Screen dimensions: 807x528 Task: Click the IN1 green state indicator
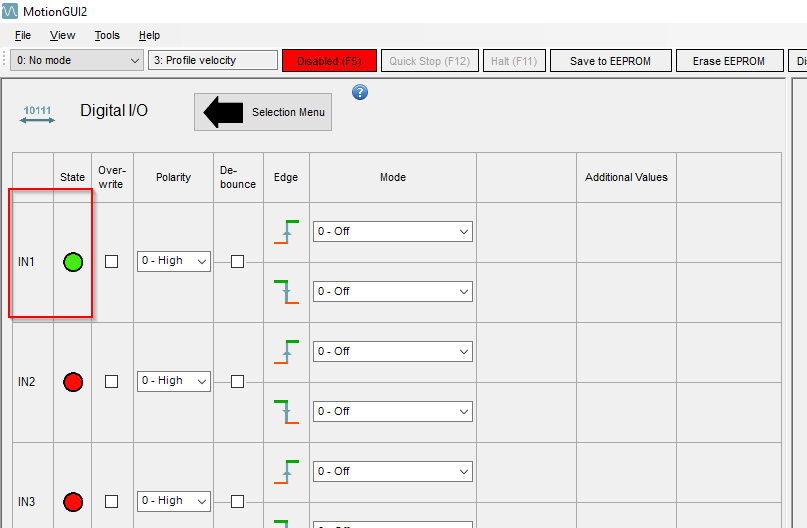[73, 262]
